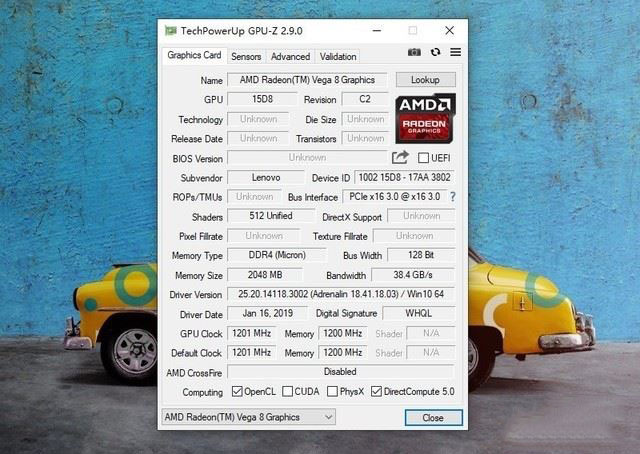This screenshot has width=640, height=454.
Task: Click the Texture Fillrate Unknown field
Action: [414, 236]
